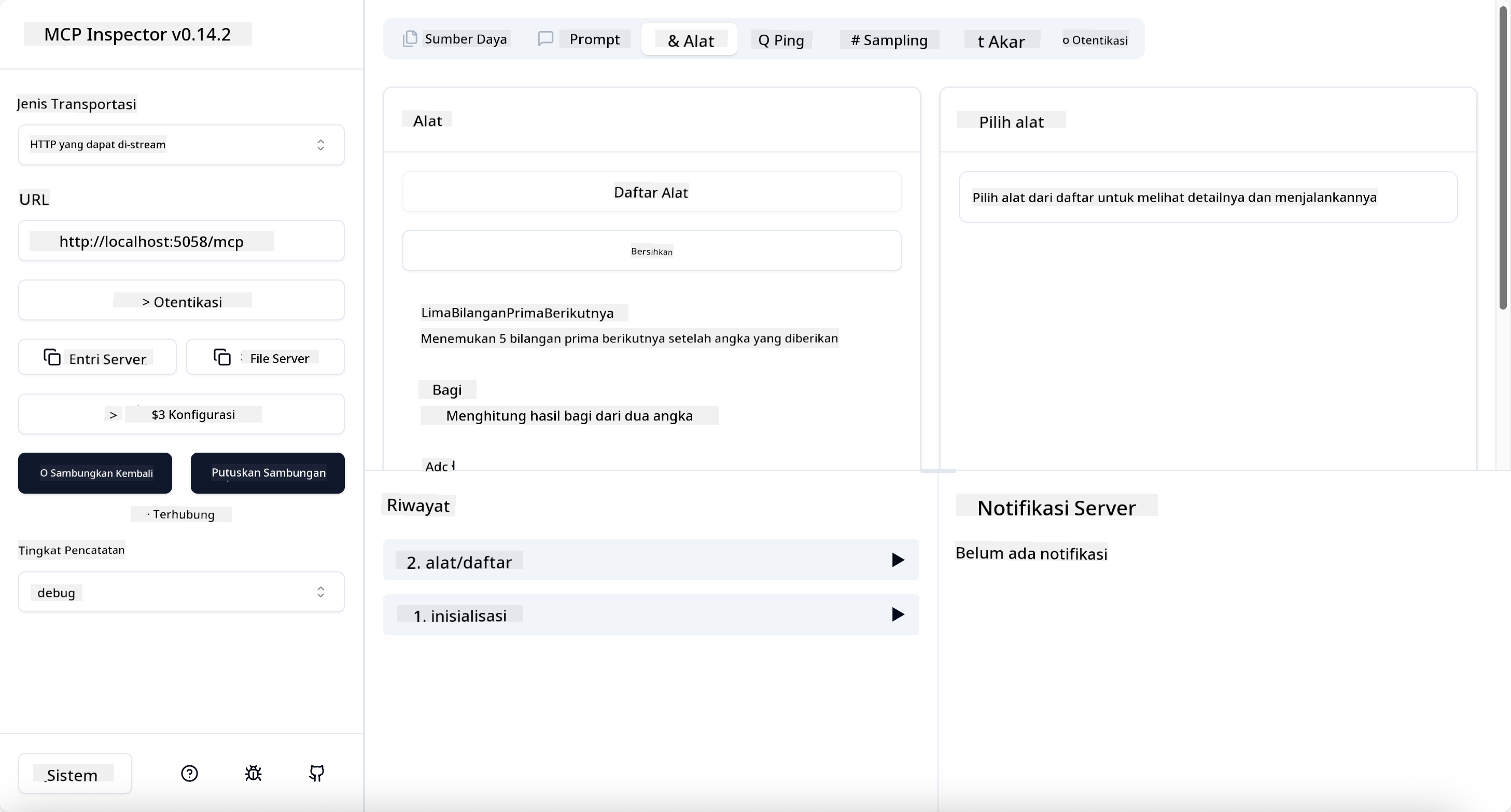Image resolution: width=1511 pixels, height=812 pixels.
Task: Click the Daftar Alat button
Action: 651,192
